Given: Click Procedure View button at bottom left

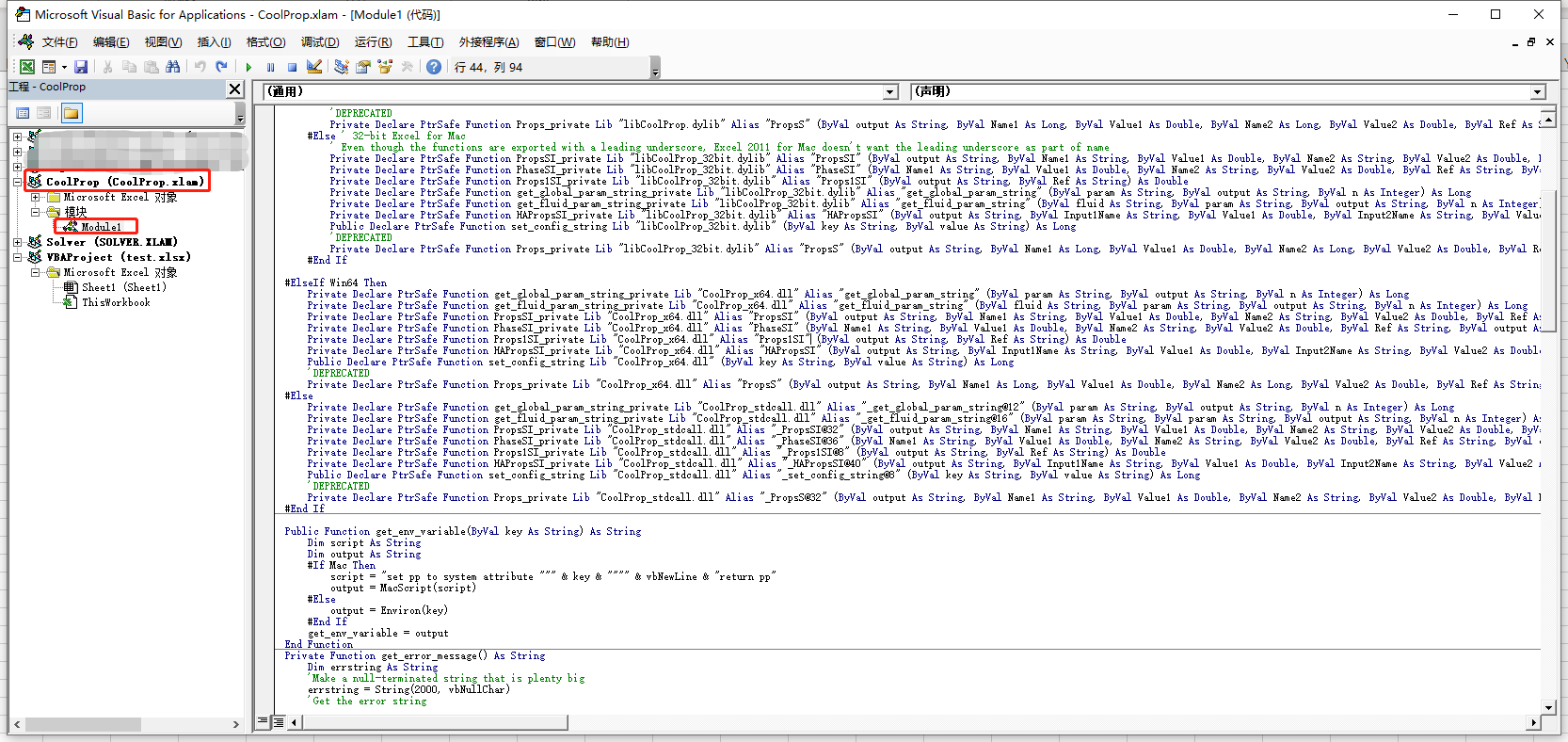Looking at the screenshot, I should point(263,722).
